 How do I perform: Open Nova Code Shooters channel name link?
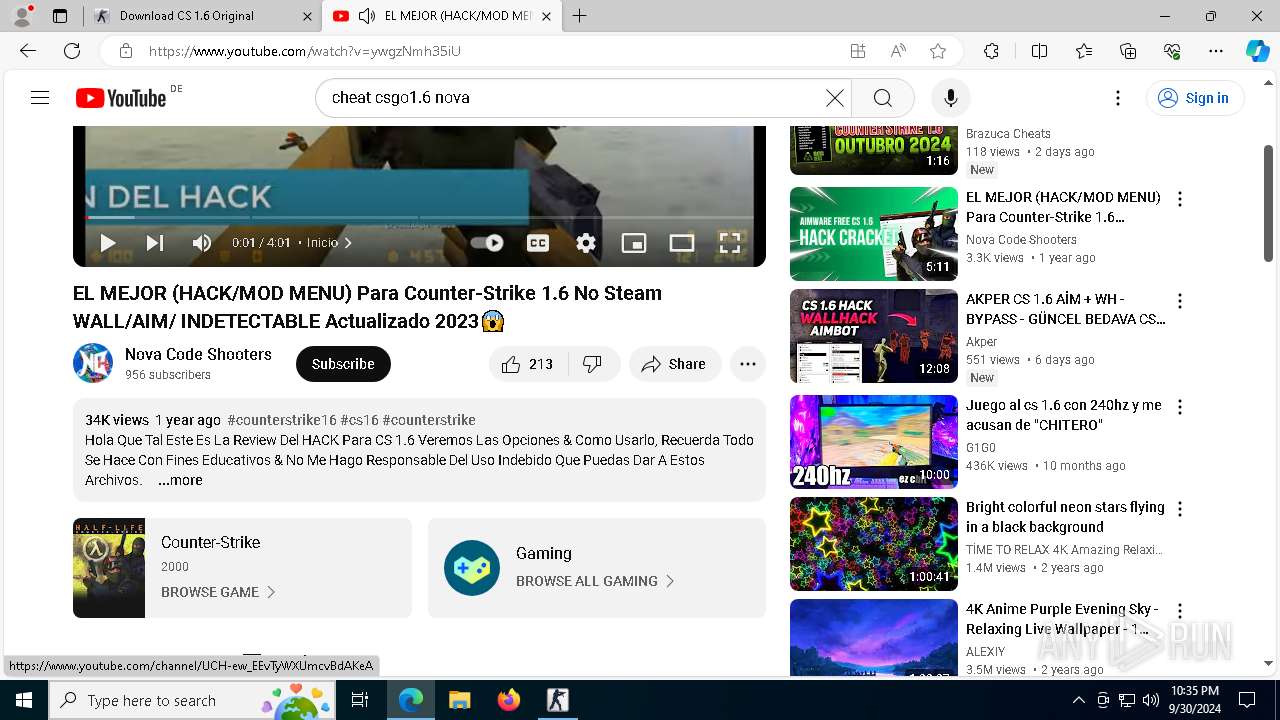[x=198, y=354]
